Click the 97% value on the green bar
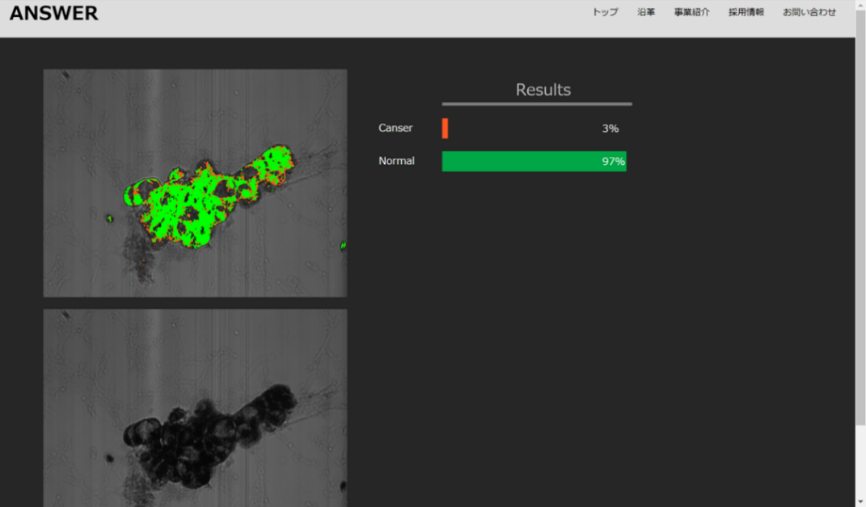The image size is (866, 507). click(613, 161)
